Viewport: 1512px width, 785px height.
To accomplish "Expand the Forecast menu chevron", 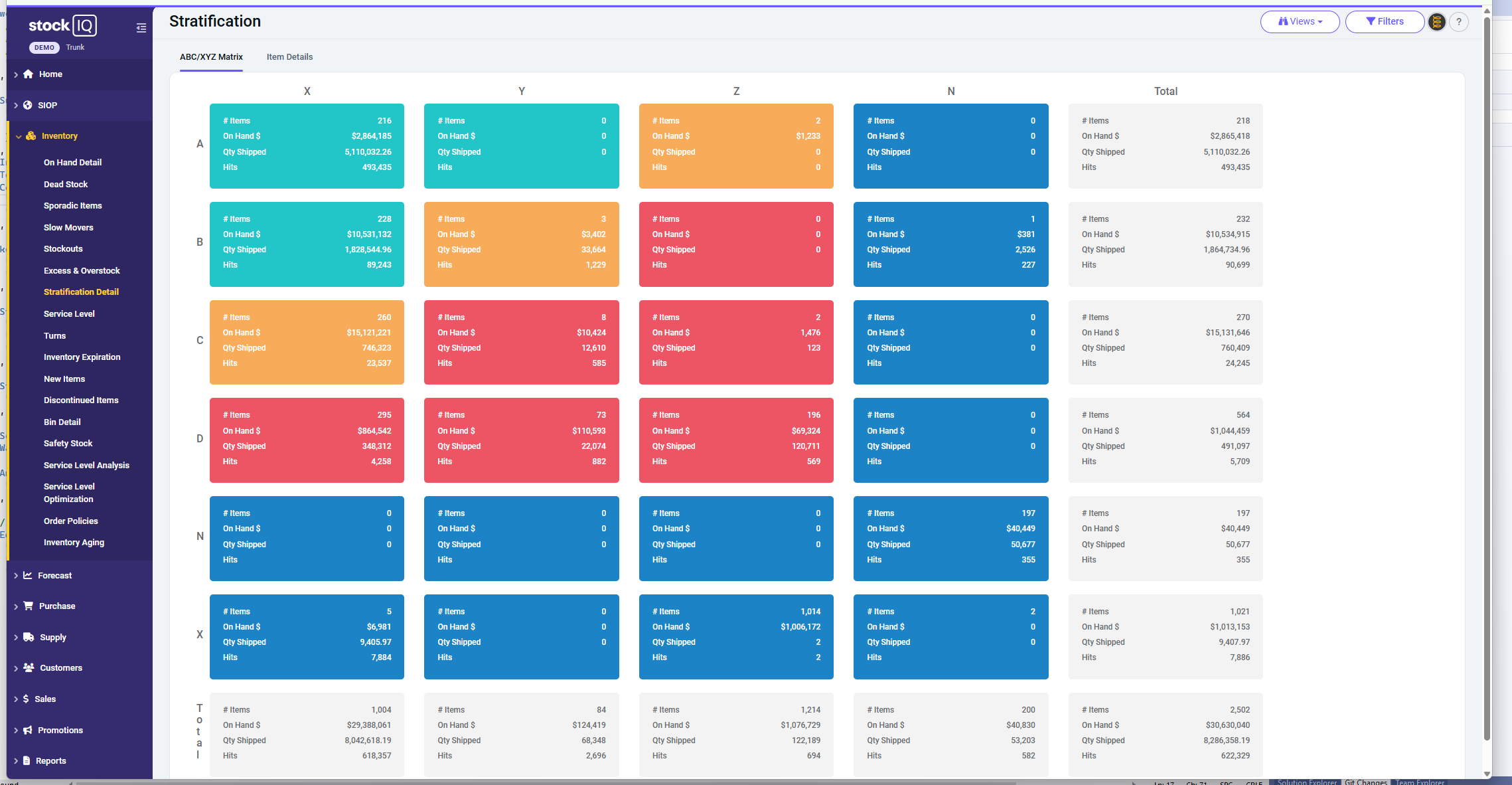I will pyautogui.click(x=16, y=575).
